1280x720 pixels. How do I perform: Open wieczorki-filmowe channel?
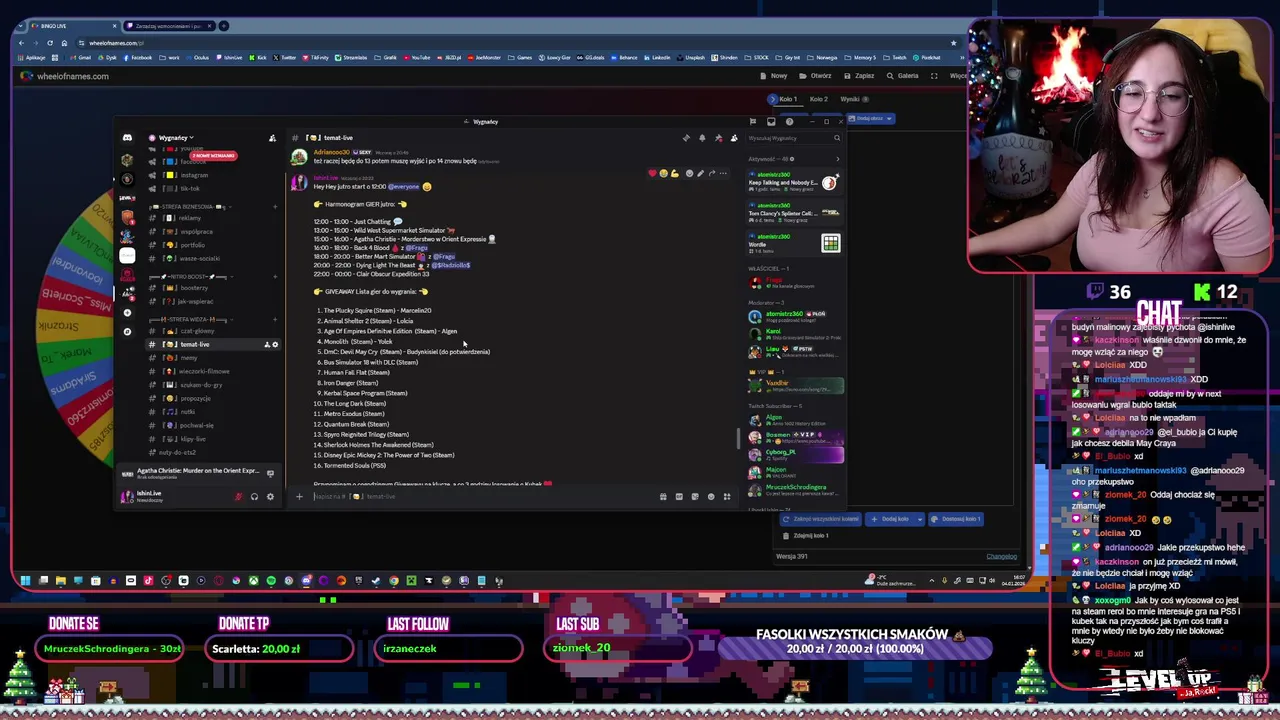(204, 372)
